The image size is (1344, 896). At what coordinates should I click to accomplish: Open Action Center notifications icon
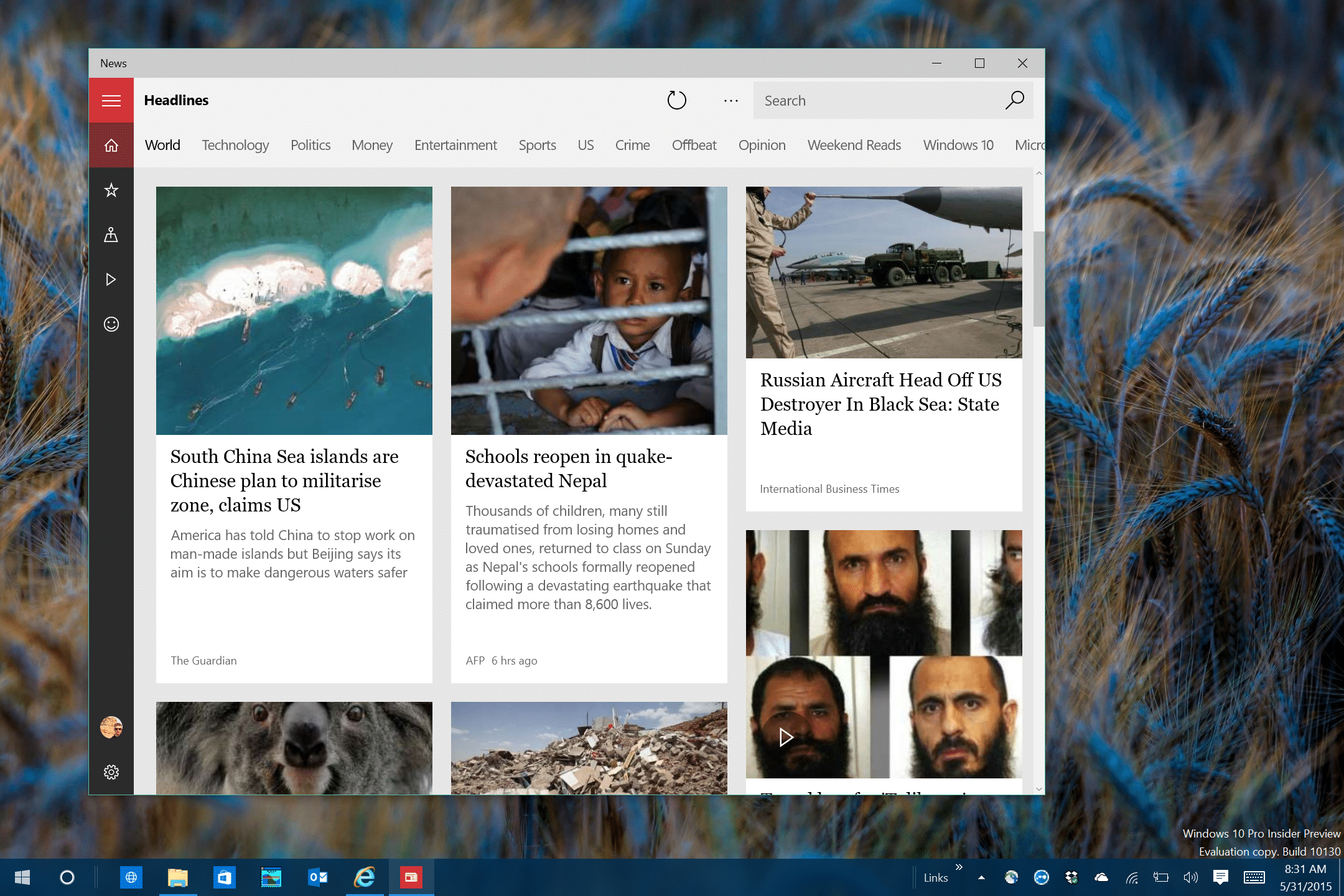click(x=1220, y=877)
